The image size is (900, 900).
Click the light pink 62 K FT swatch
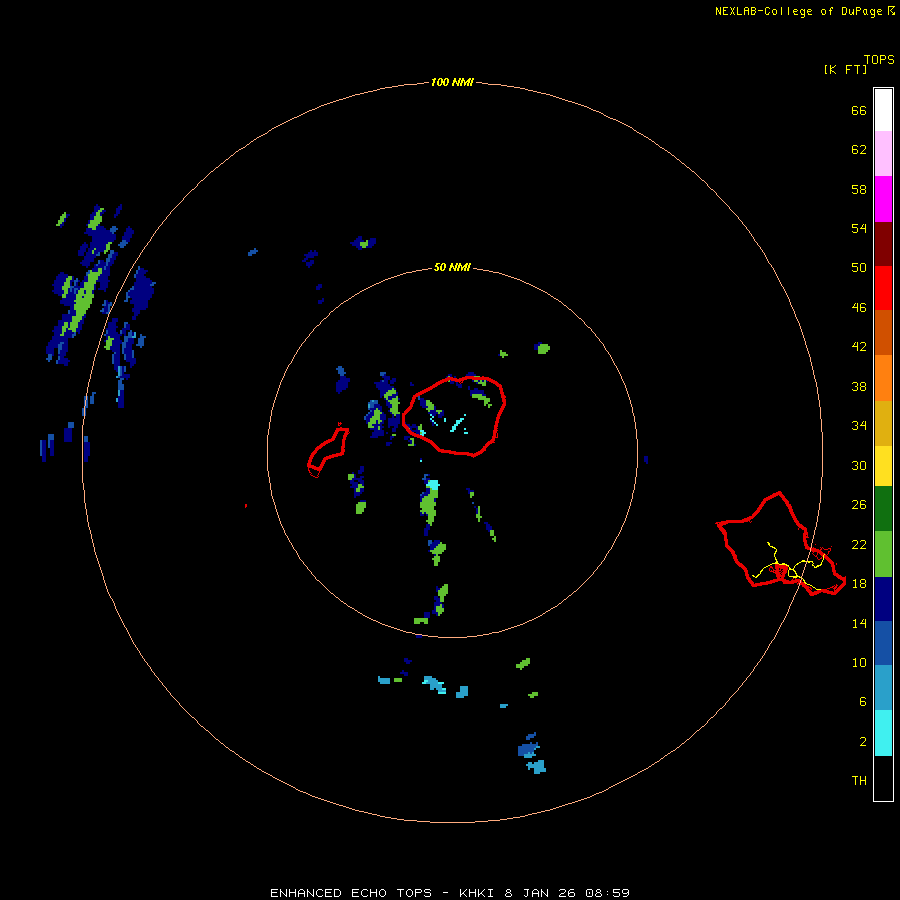pyautogui.click(x=883, y=153)
